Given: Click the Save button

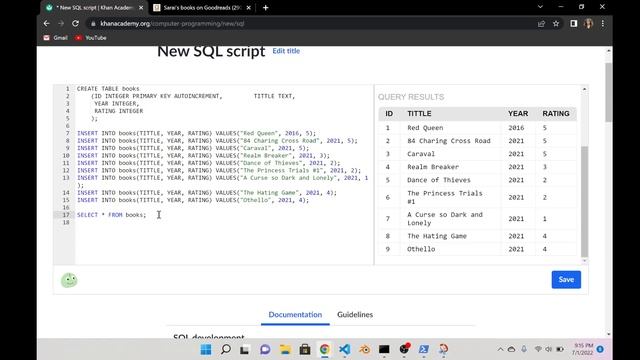Looking at the screenshot, I should [566, 280].
